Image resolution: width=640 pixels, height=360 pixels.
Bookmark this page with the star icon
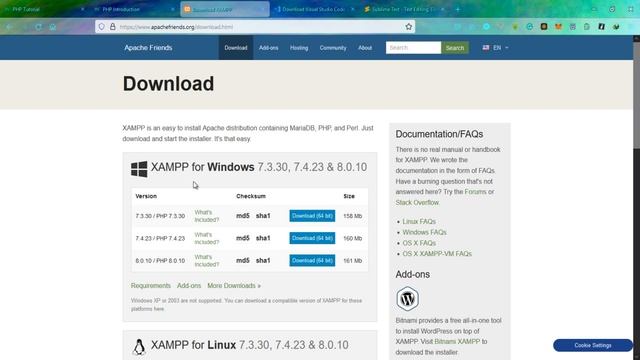[x=409, y=27]
